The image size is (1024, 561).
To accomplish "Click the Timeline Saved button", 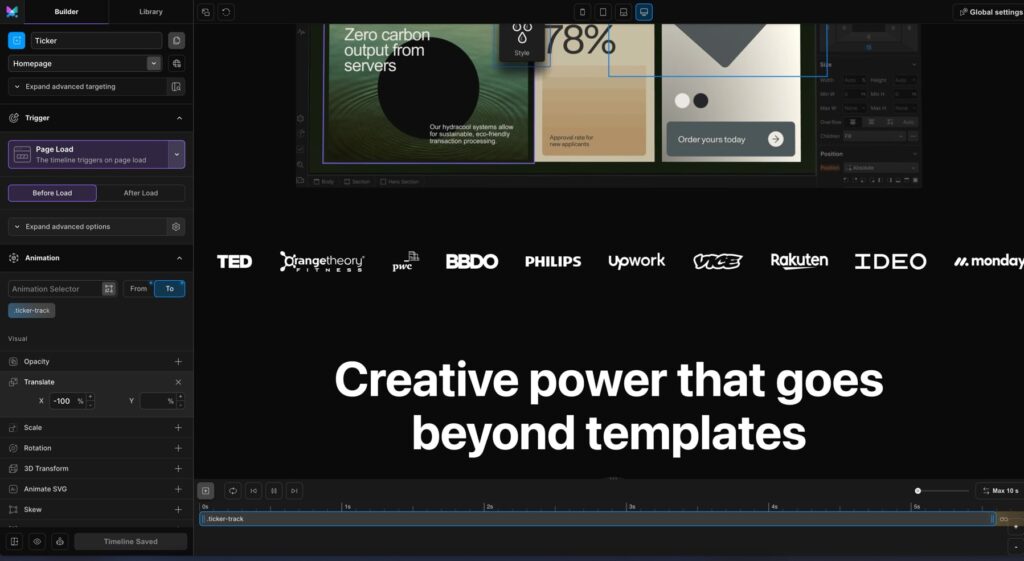I will [x=131, y=541].
